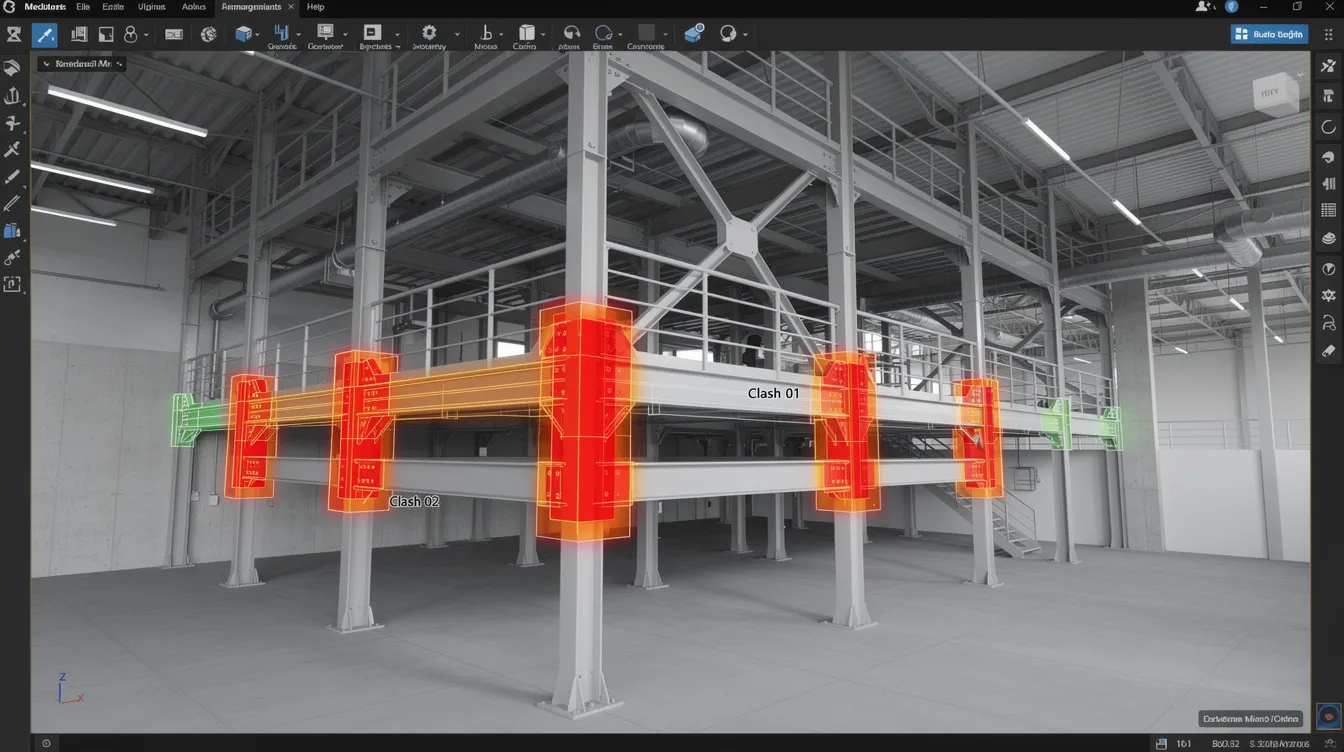Viewport: 1344px width, 752px height.
Task: Open the Help menu
Action: pos(315,7)
